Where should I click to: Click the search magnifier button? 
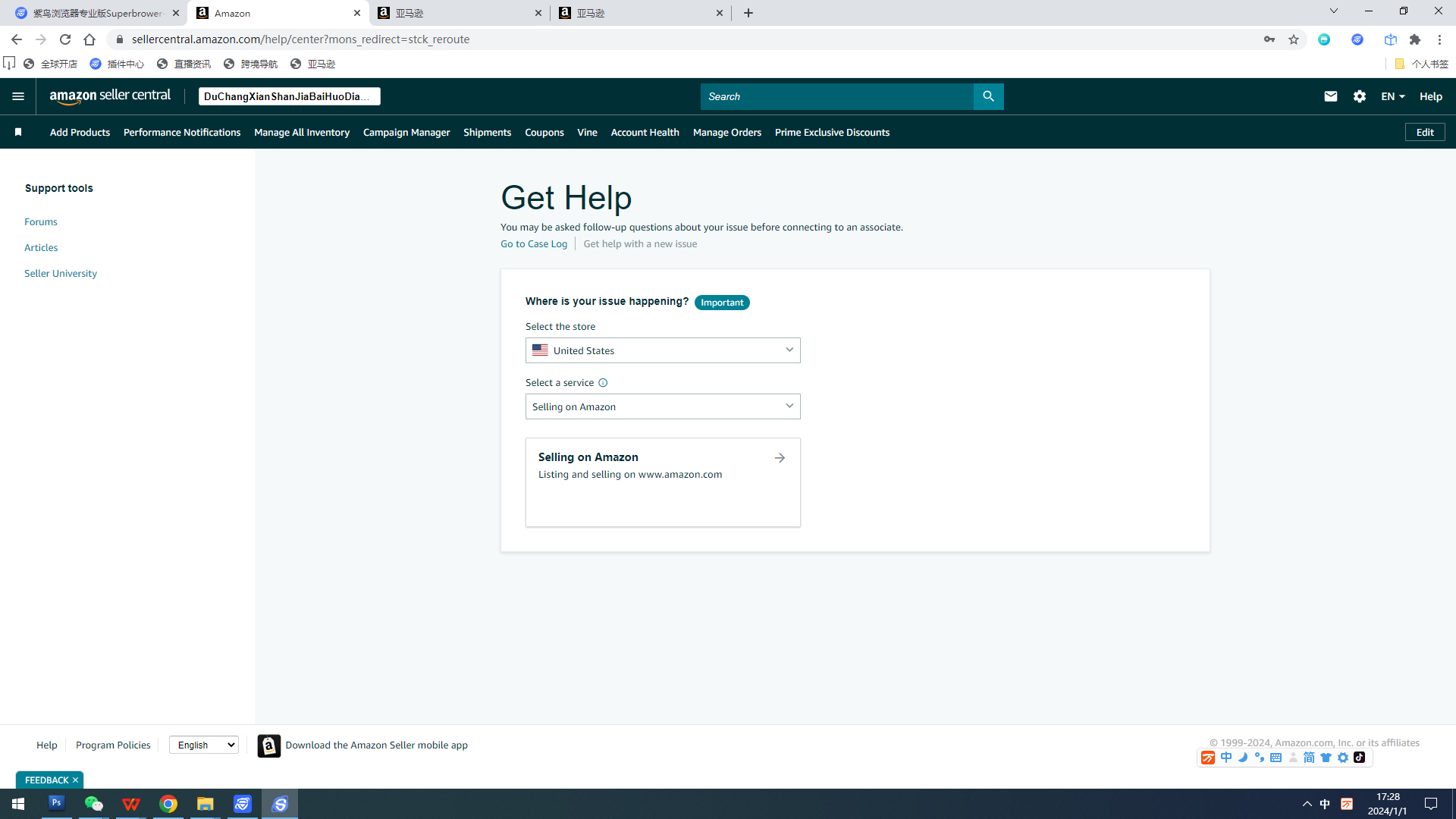(x=988, y=96)
